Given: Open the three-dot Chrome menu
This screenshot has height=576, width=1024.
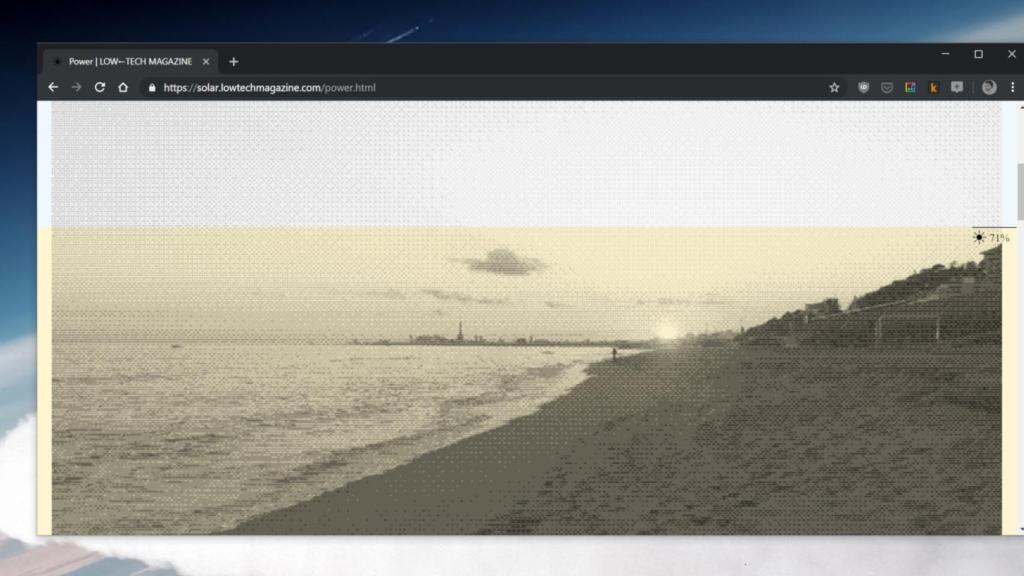Looking at the screenshot, I should pyautogui.click(x=1013, y=87).
